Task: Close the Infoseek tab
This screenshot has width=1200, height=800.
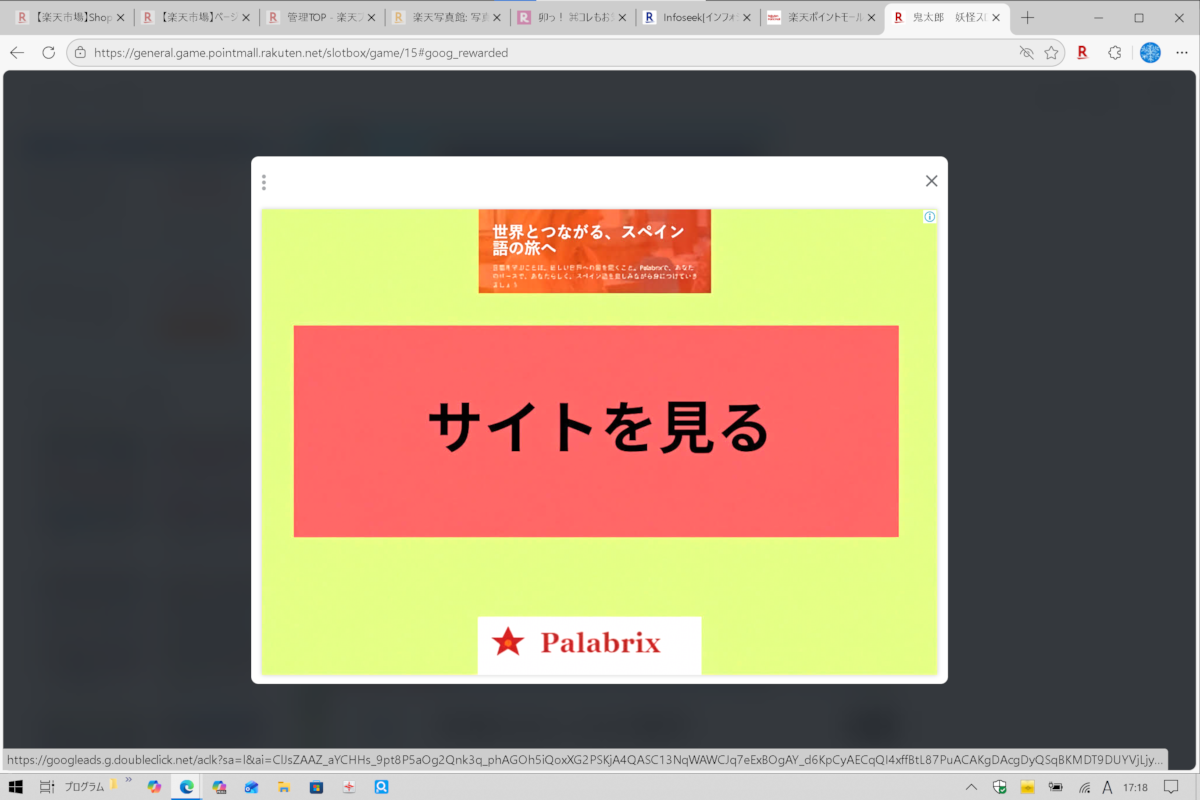Action: point(746,18)
